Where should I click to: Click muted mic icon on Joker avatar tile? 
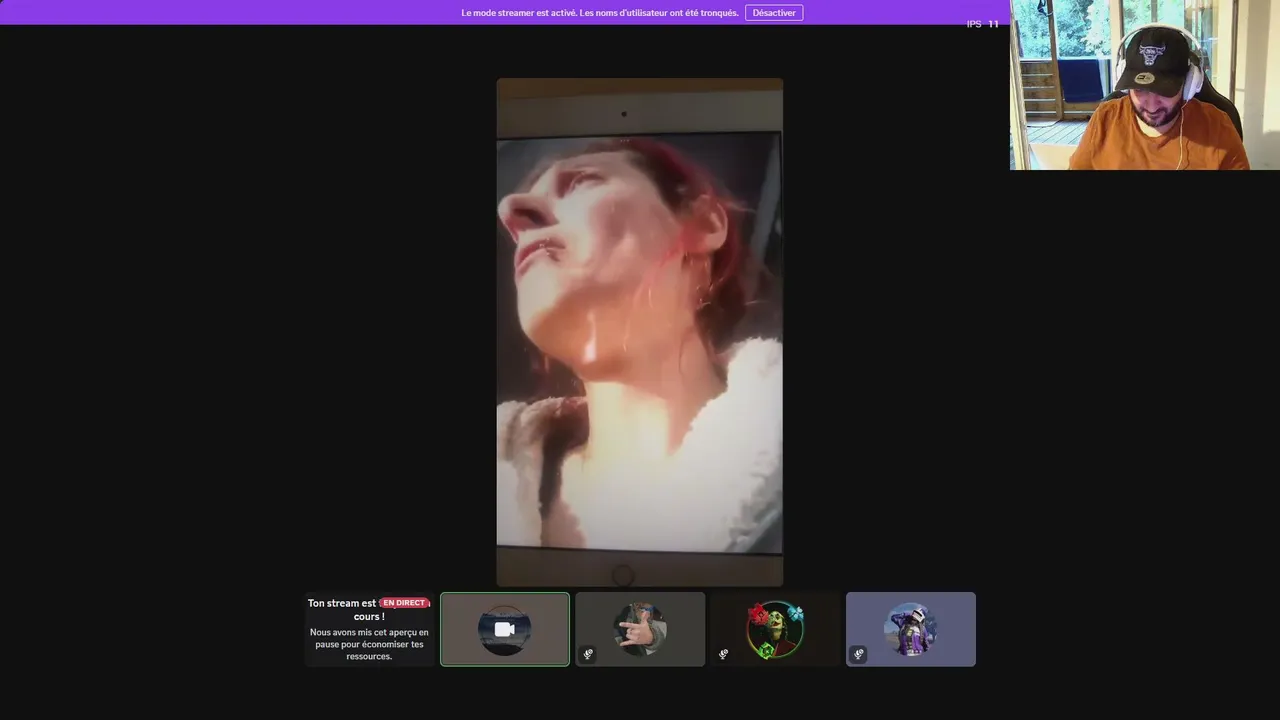coord(723,654)
